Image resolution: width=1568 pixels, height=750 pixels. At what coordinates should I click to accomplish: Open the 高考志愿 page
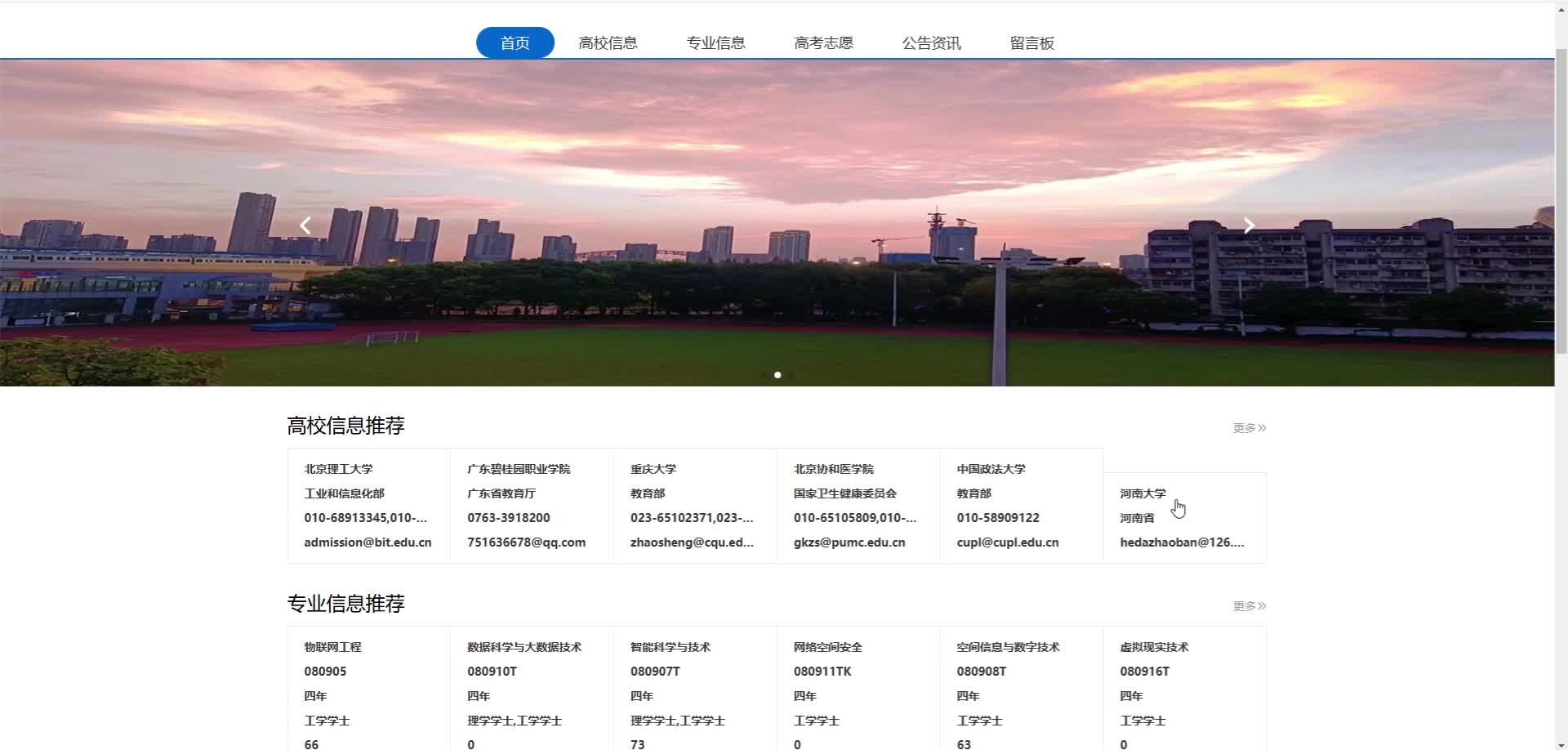pos(823,42)
